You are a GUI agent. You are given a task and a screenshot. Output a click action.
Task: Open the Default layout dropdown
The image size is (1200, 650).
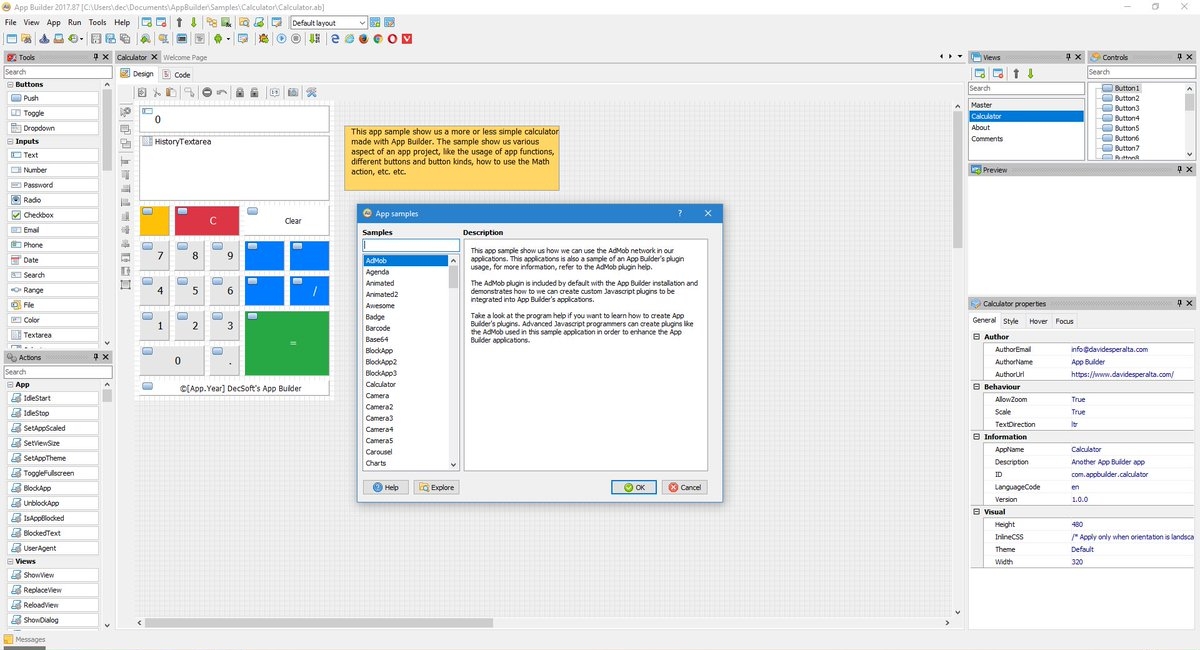(328, 22)
